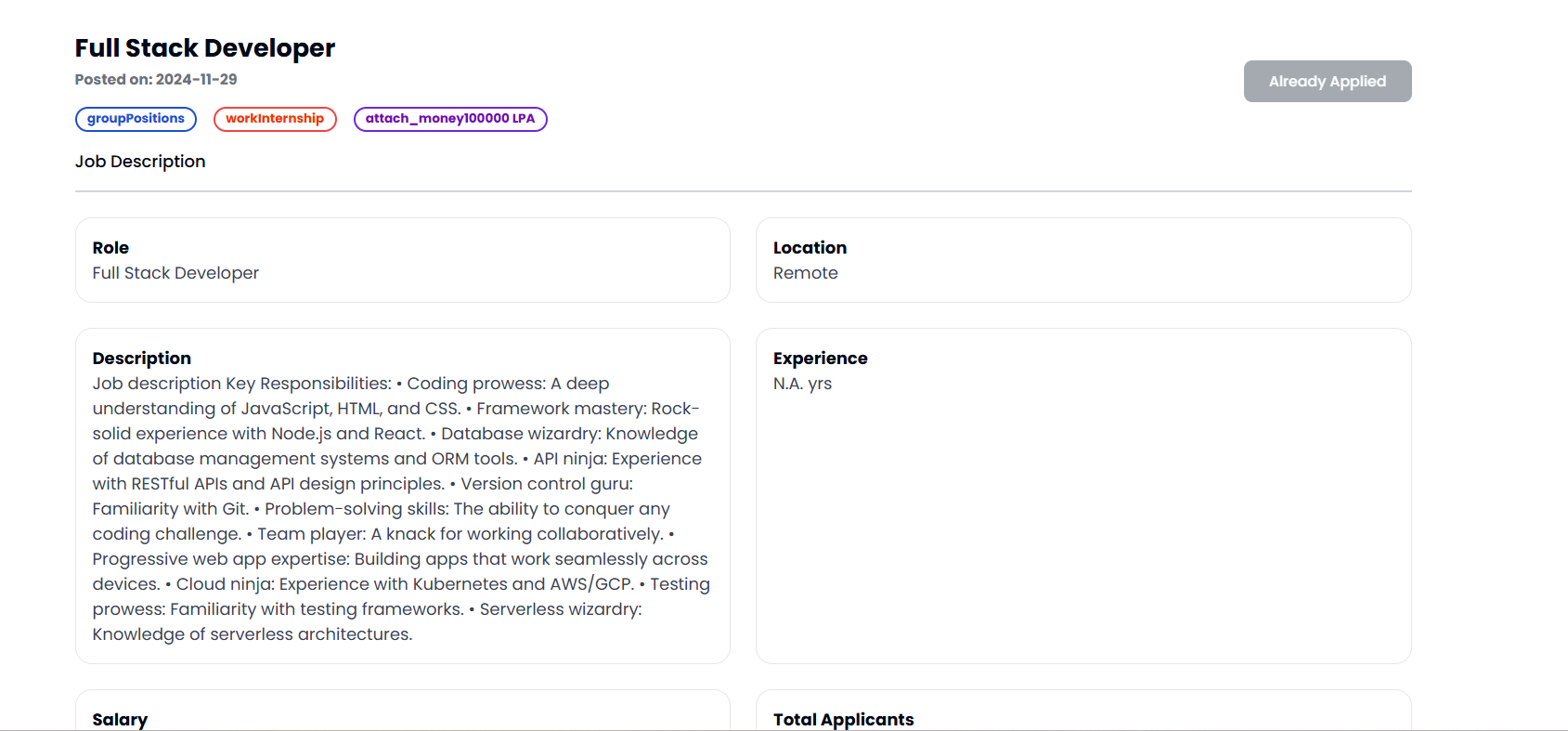This screenshot has width=1568, height=731.
Task: Click the Posted on: 2024-11-29 date
Action: click(156, 80)
